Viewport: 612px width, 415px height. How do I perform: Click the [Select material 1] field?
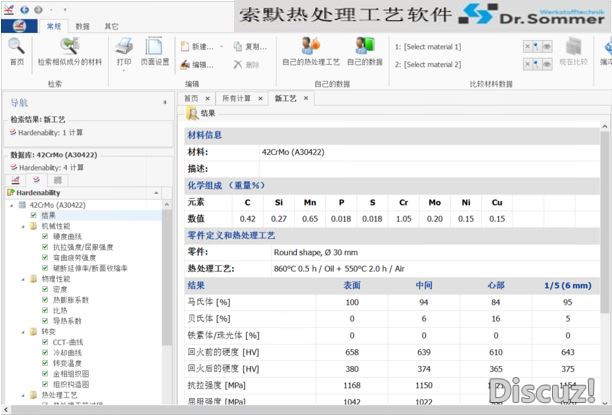pyautogui.click(x=432, y=47)
